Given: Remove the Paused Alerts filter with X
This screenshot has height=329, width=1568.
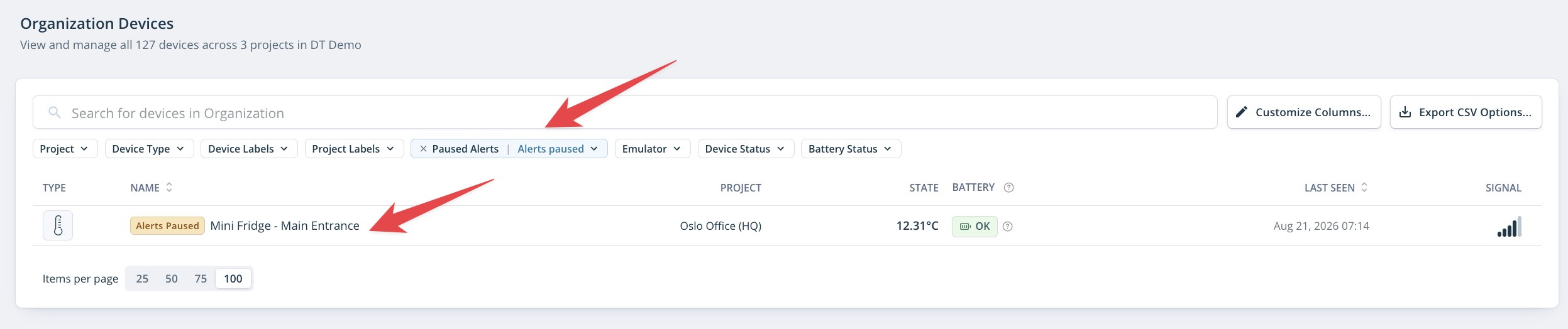Looking at the screenshot, I should (423, 149).
